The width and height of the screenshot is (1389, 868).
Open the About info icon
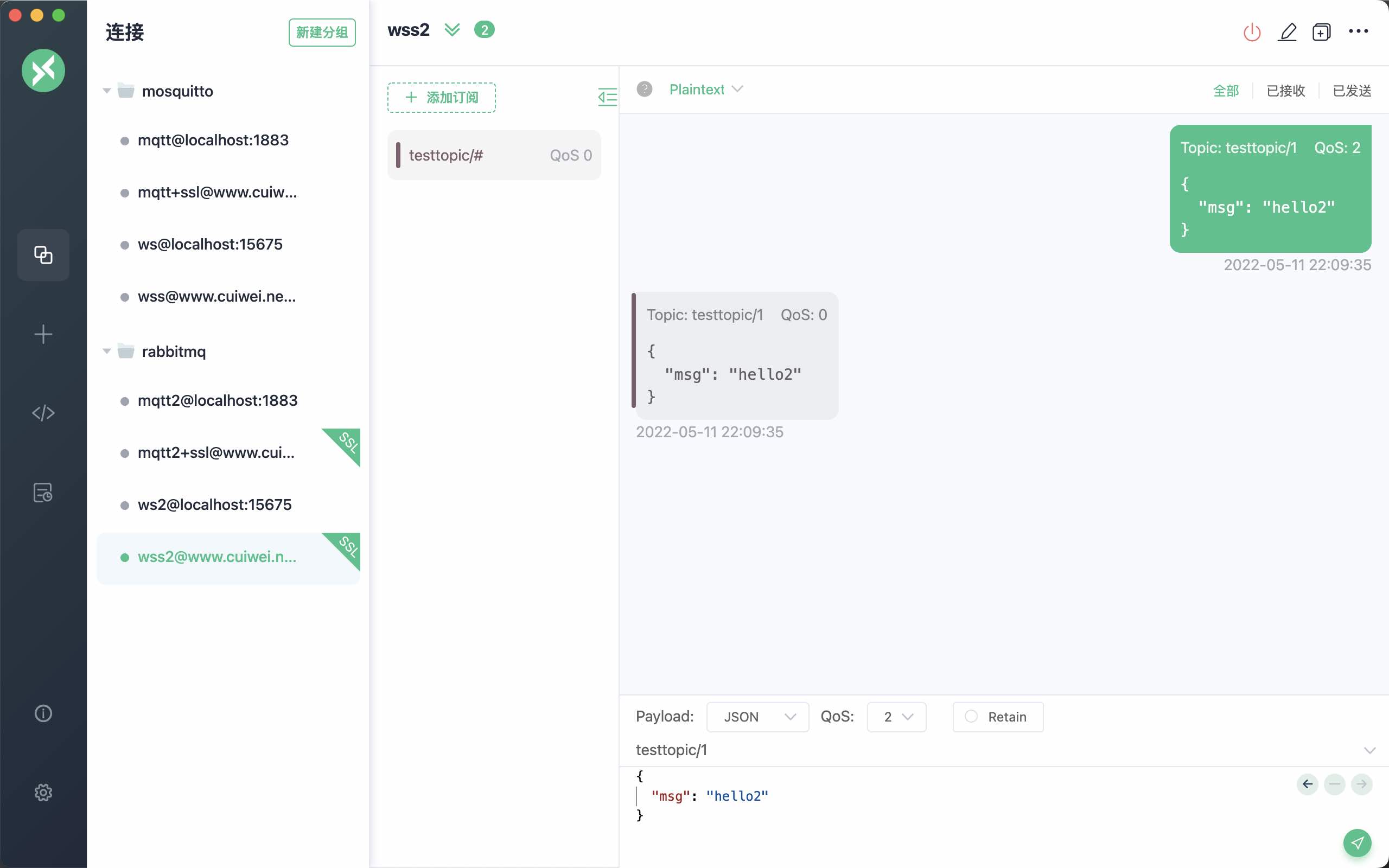(x=43, y=713)
